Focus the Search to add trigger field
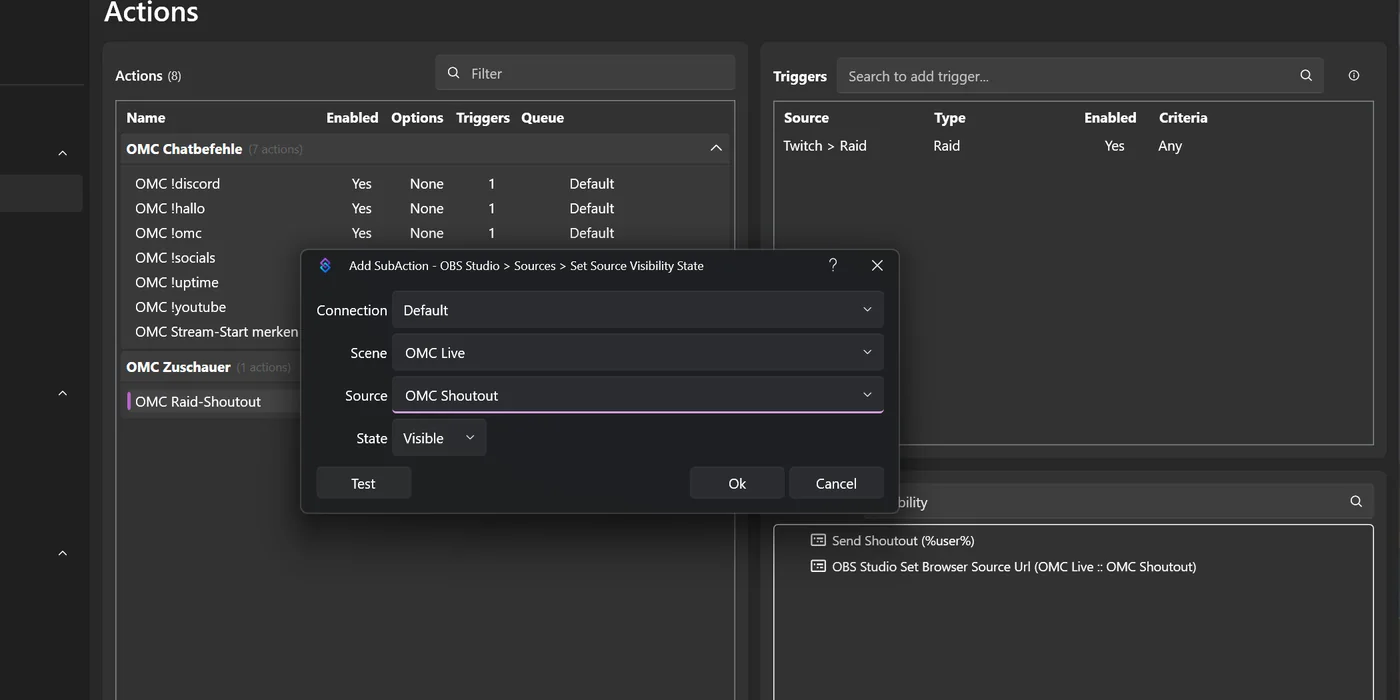This screenshot has width=1400, height=700. (1080, 76)
